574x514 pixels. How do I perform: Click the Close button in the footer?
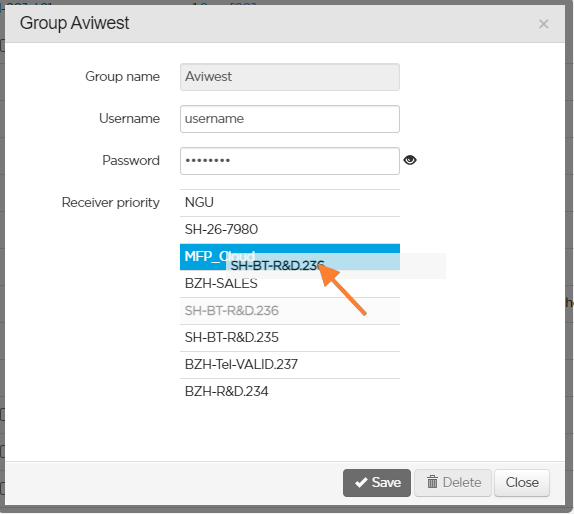click(x=522, y=483)
